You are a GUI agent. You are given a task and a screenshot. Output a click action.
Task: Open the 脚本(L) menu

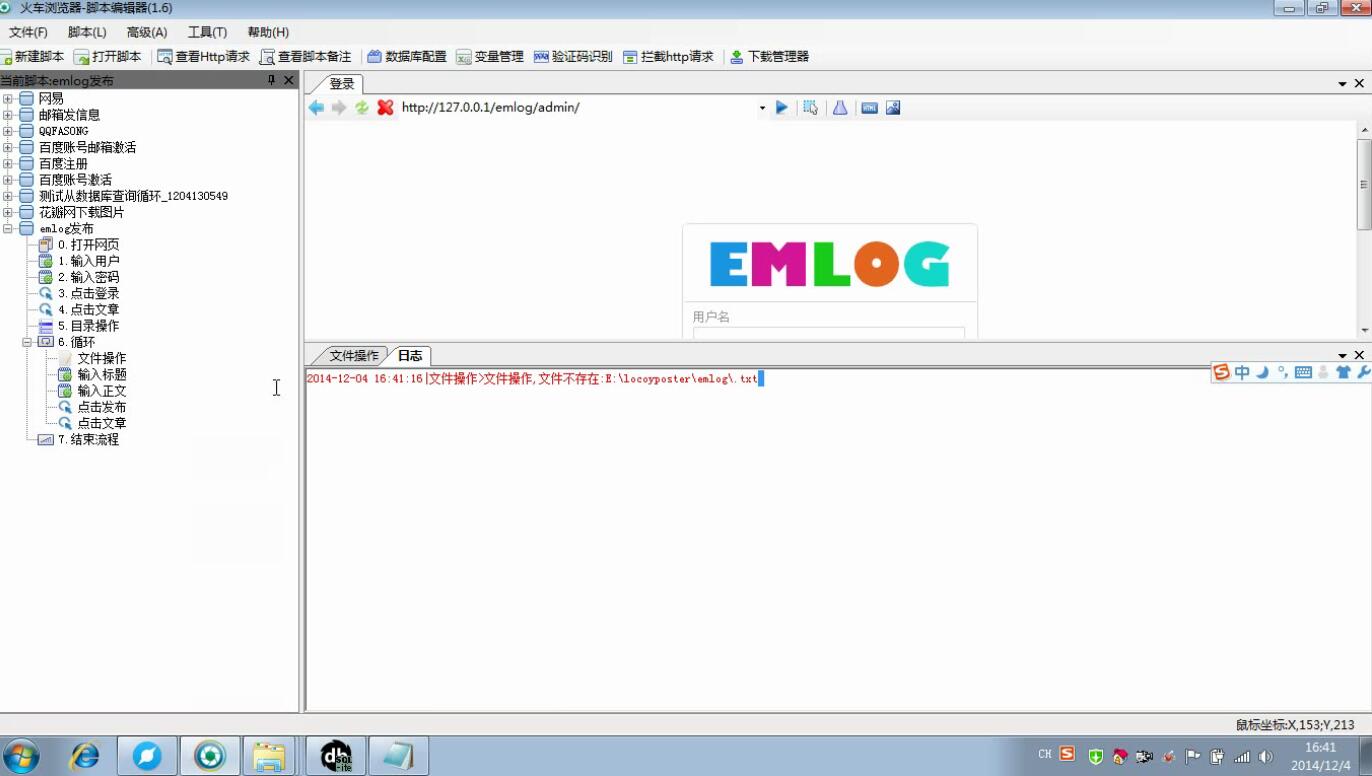pyautogui.click(x=87, y=32)
